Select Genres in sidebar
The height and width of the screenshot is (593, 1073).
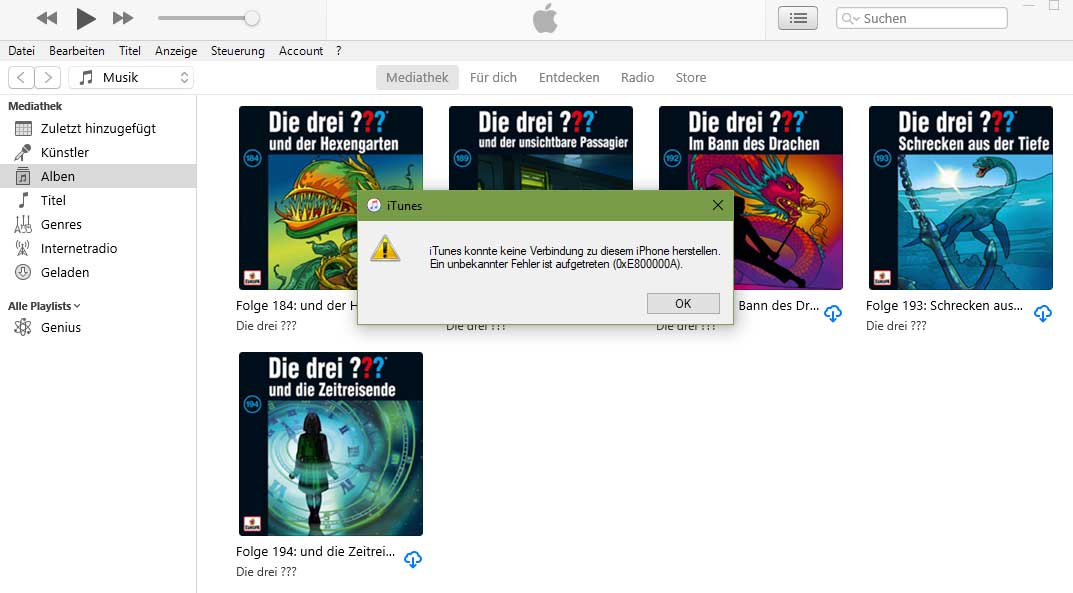98,224
